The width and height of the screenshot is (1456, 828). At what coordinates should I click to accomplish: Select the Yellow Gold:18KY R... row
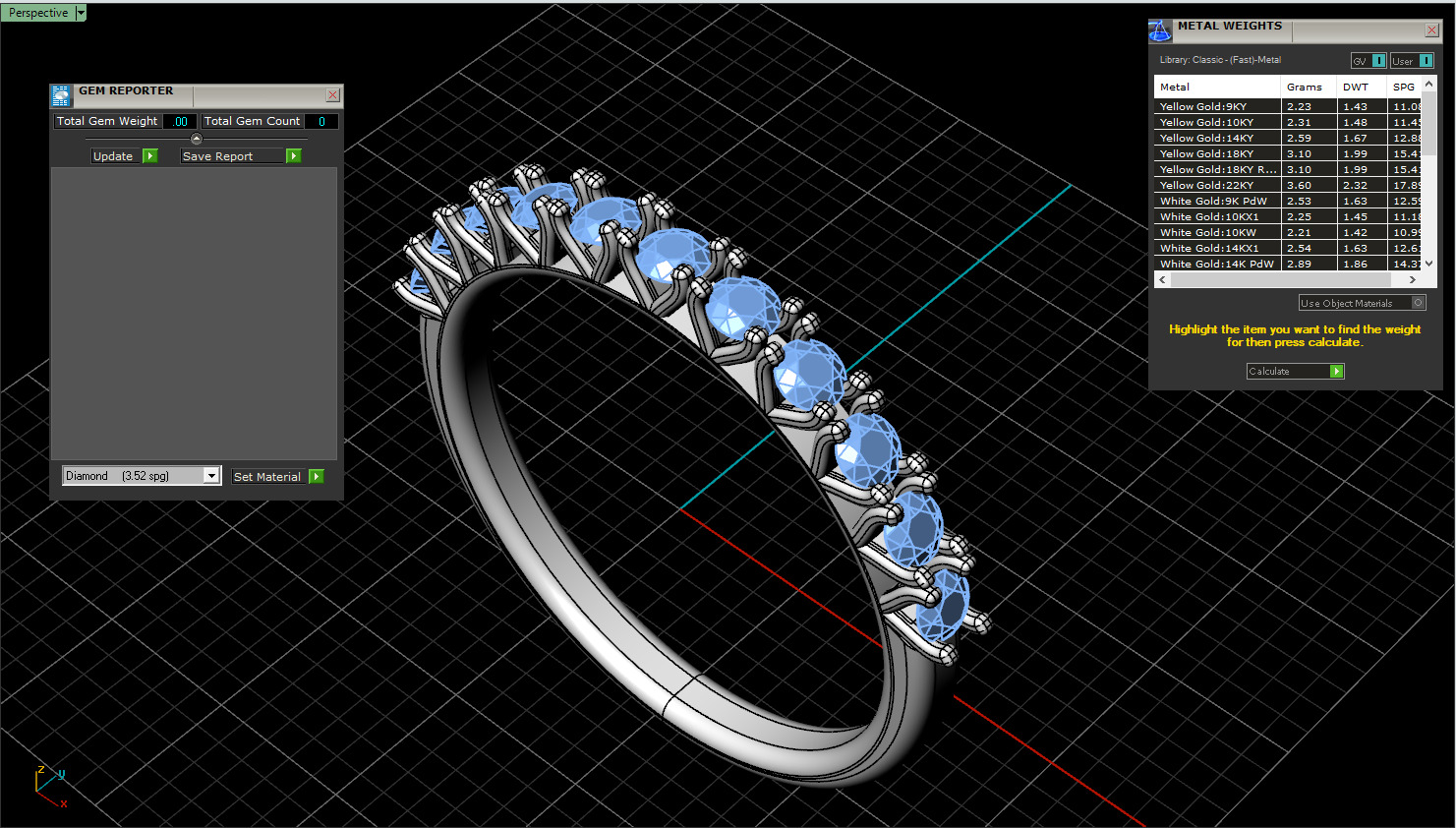click(1287, 169)
